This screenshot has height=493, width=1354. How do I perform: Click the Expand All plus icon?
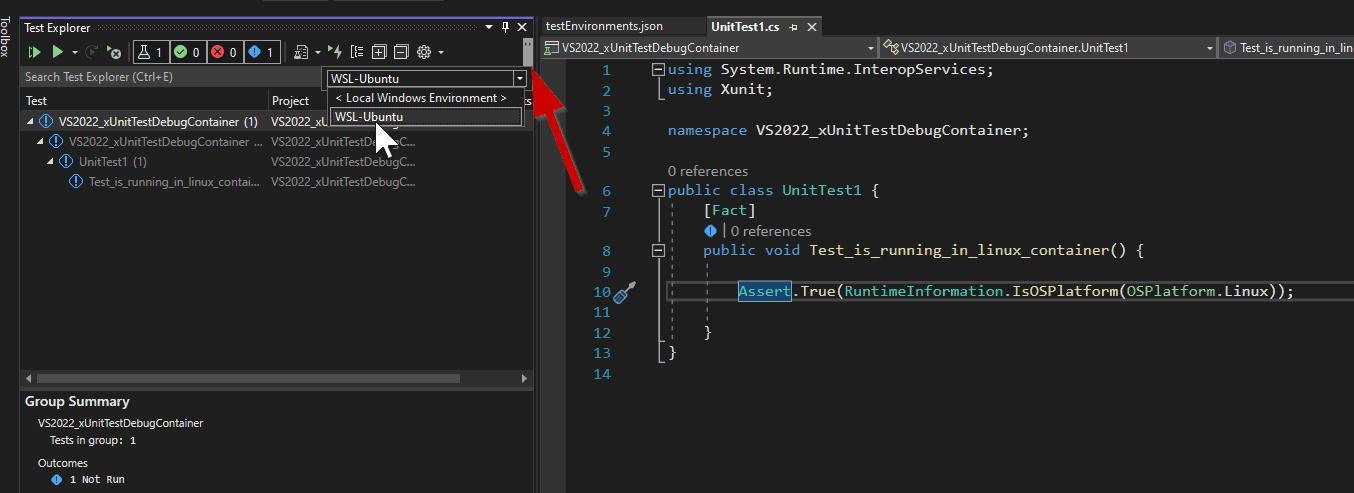tap(379, 52)
